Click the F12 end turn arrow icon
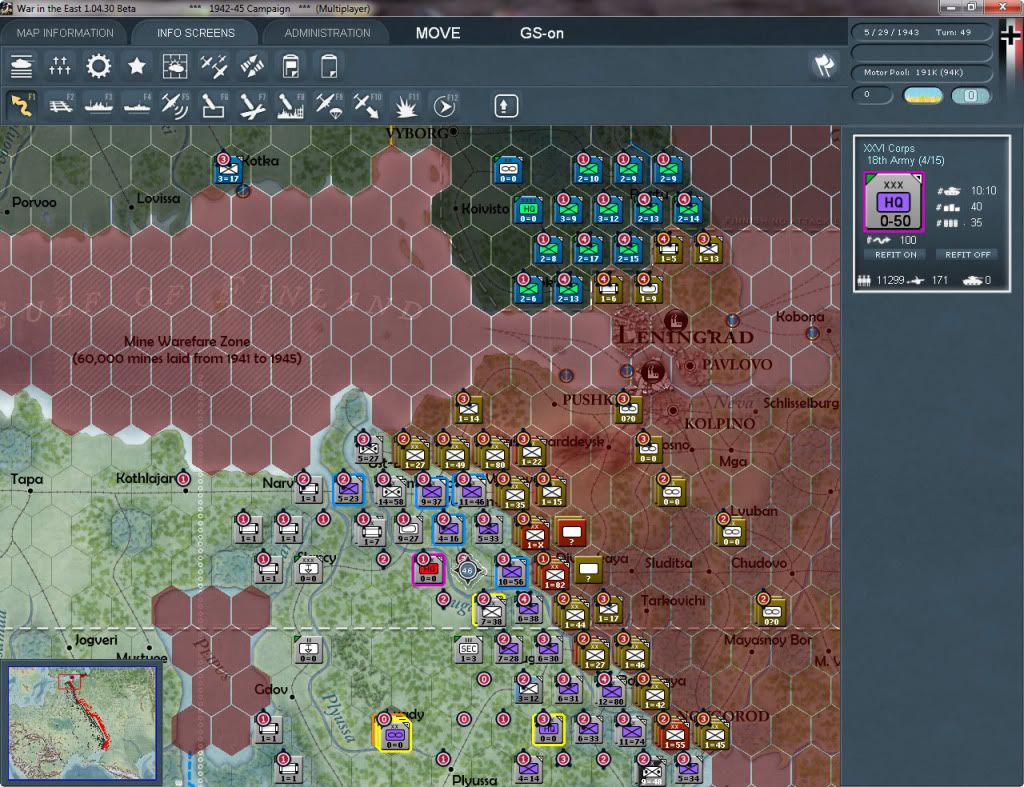Screen dimensions: 1024x787 444,106
